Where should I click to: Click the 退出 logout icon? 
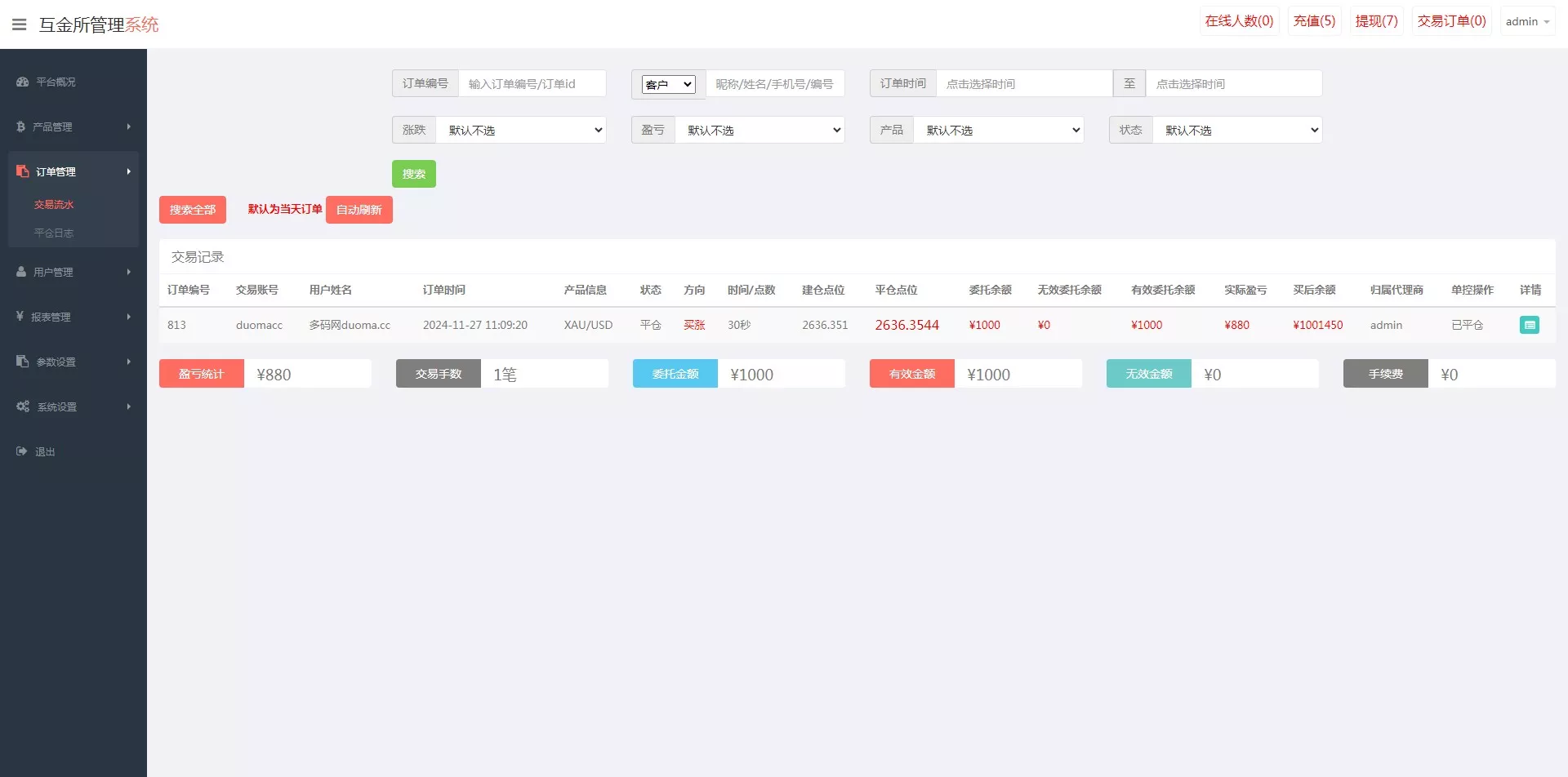[x=21, y=451]
